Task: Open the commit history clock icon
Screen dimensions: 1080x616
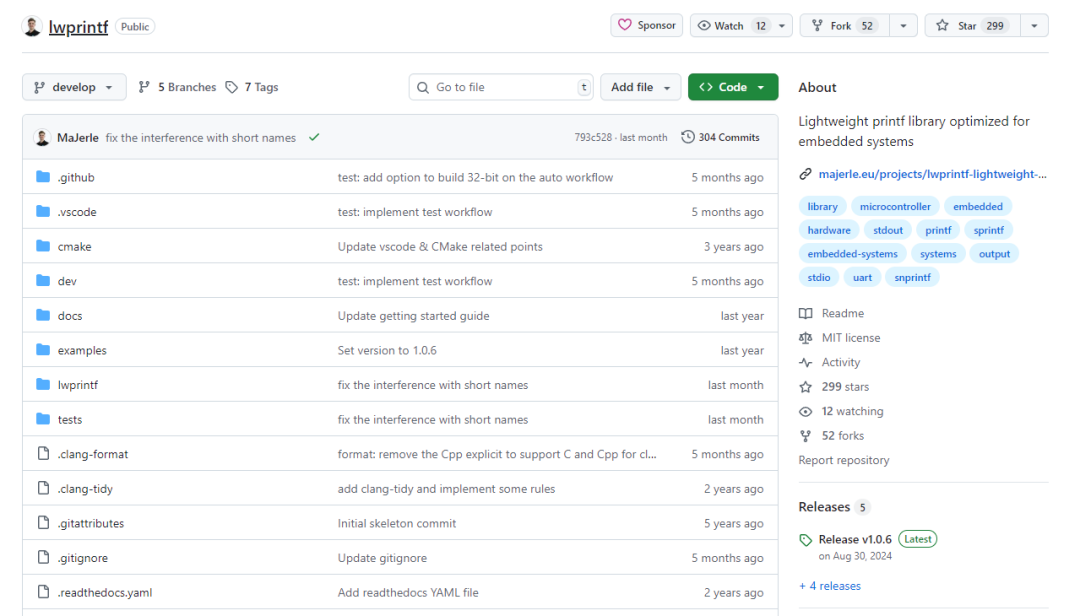Action: pyautogui.click(x=688, y=138)
